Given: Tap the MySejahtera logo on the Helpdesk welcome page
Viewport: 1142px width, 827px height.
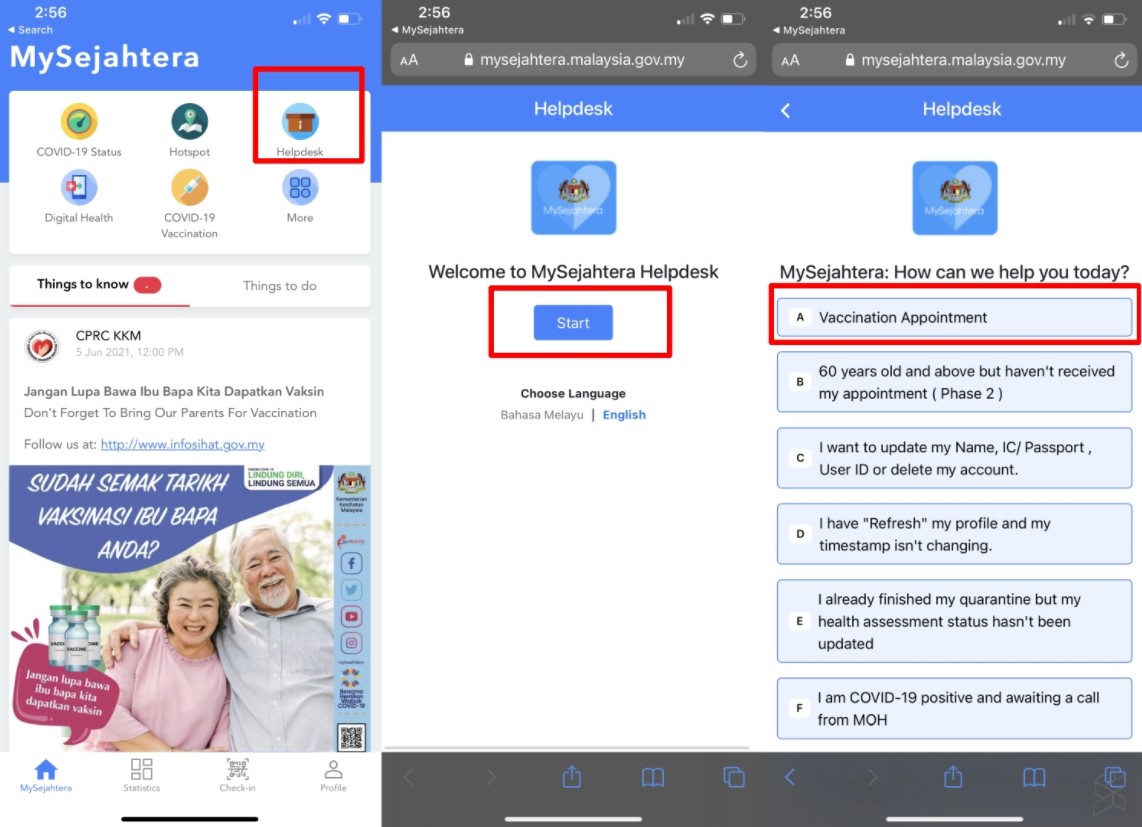Looking at the screenshot, I should pos(573,197).
